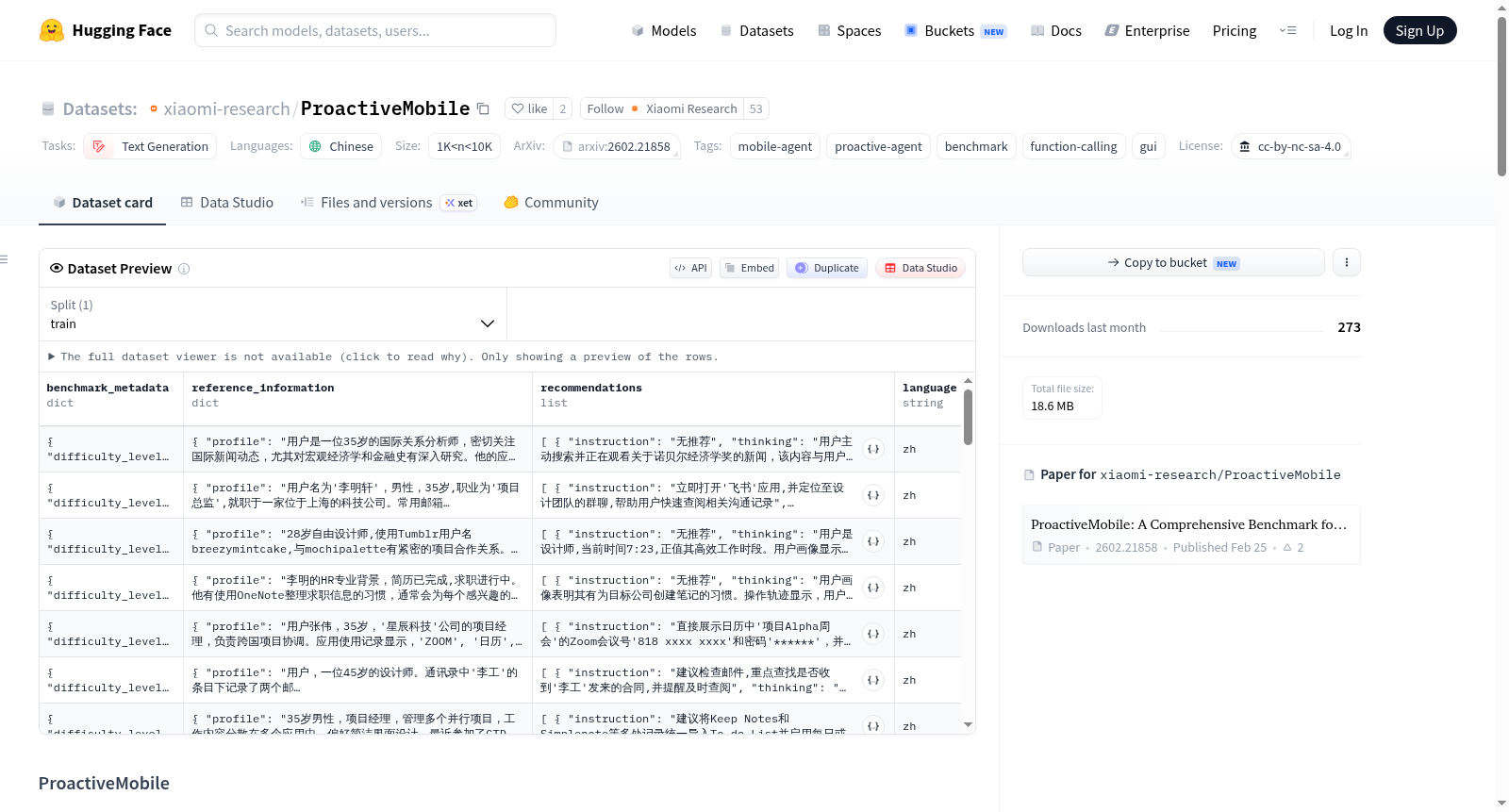Click the paper upvote count 2
The image size is (1509, 812).
coord(1293,547)
